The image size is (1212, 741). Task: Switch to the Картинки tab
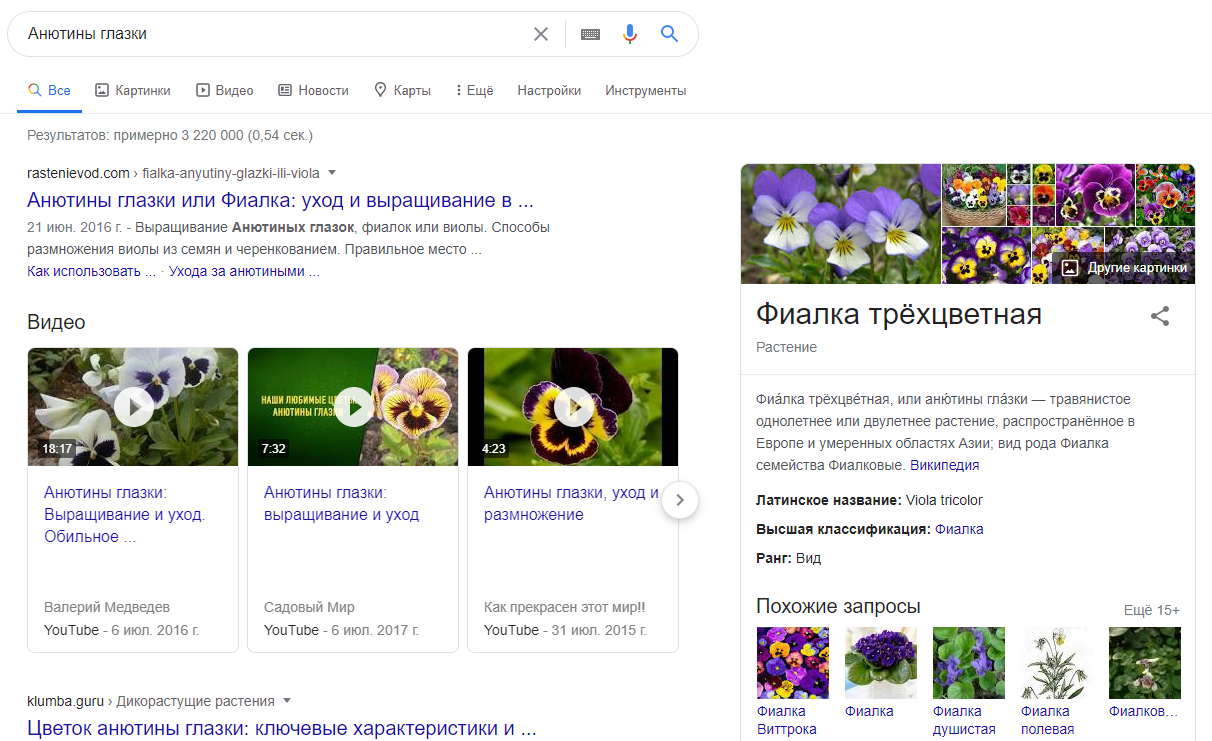click(x=133, y=90)
